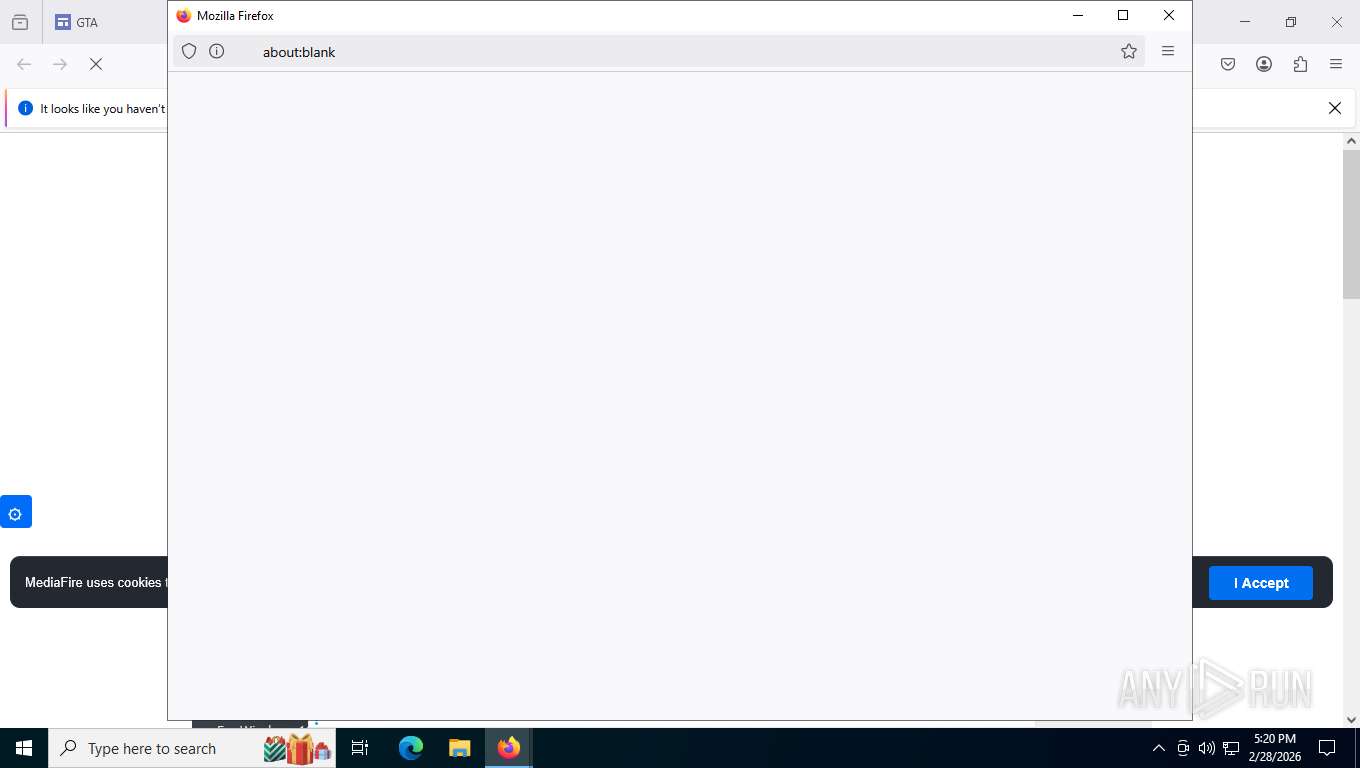Screen dimensions: 1360x768
Task: Click the page scrollbar down arrow
Action: pos(1351,719)
